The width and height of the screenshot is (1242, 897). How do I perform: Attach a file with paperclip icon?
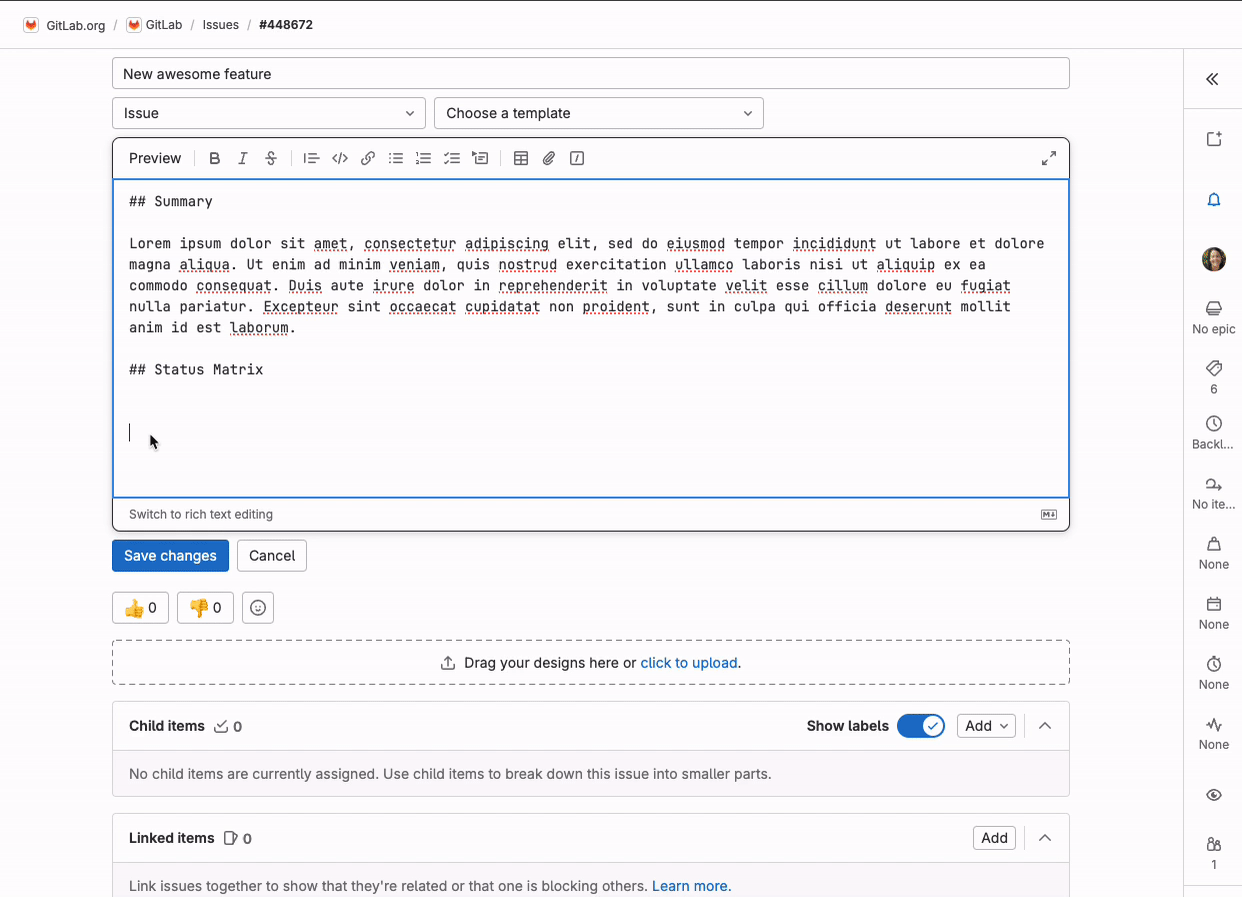coord(549,158)
